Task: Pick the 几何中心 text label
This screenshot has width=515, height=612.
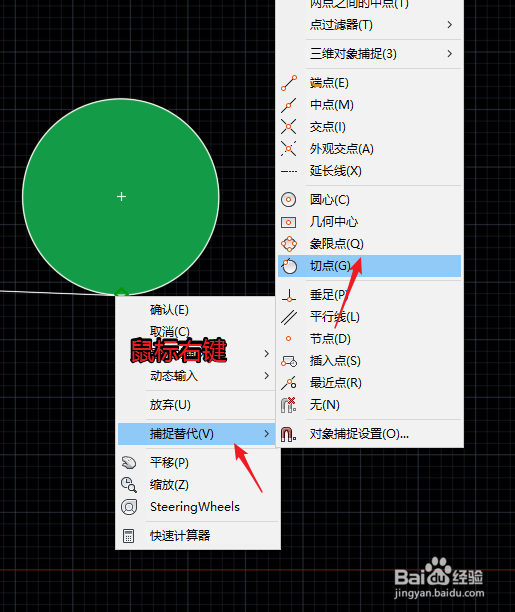Action: point(334,222)
